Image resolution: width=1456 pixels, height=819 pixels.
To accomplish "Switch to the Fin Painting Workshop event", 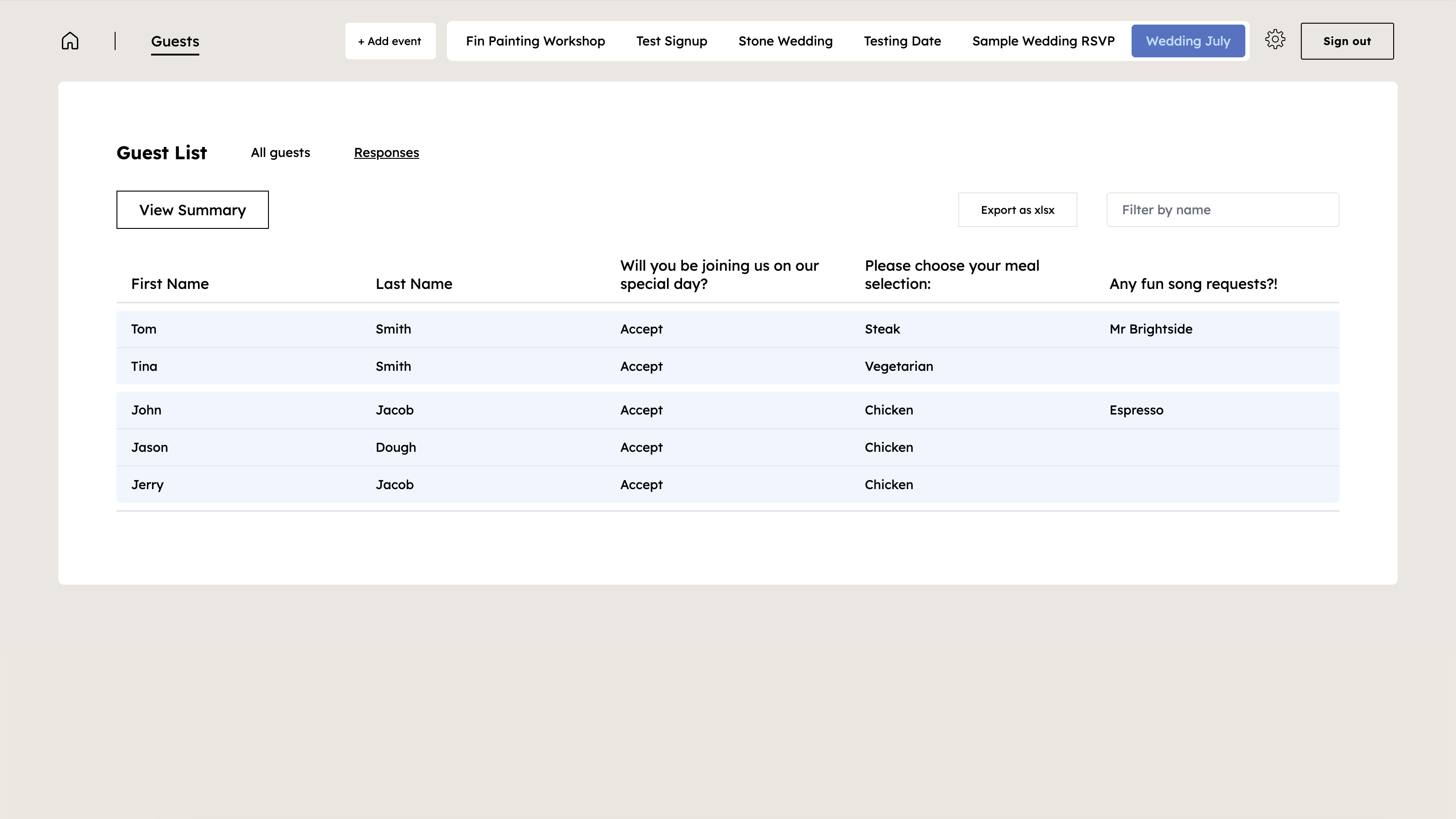I will click(x=535, y=40).
